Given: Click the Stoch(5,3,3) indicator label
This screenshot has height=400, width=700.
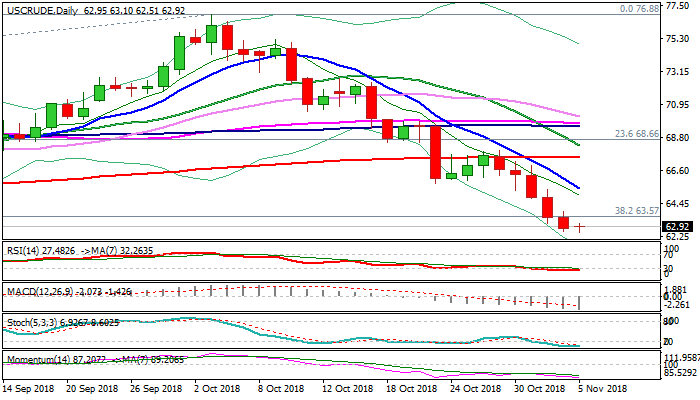Looking at the screenshot, I should (x=27, y=324).
